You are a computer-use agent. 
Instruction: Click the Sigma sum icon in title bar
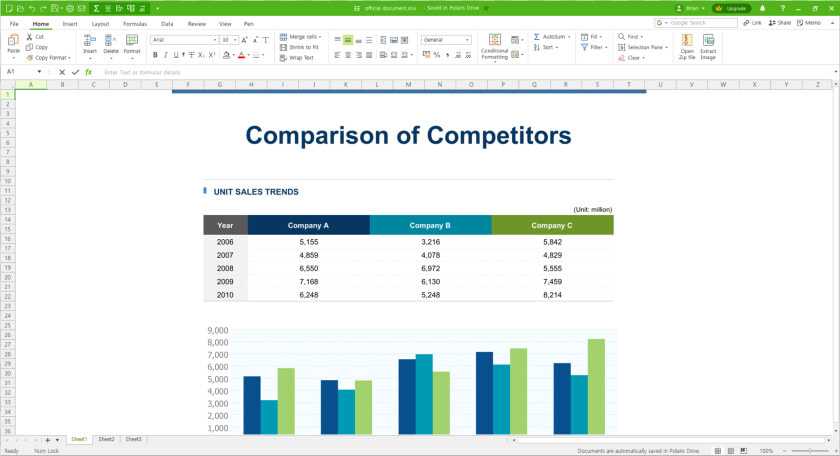pyautogui.click(x=96, y=9)
